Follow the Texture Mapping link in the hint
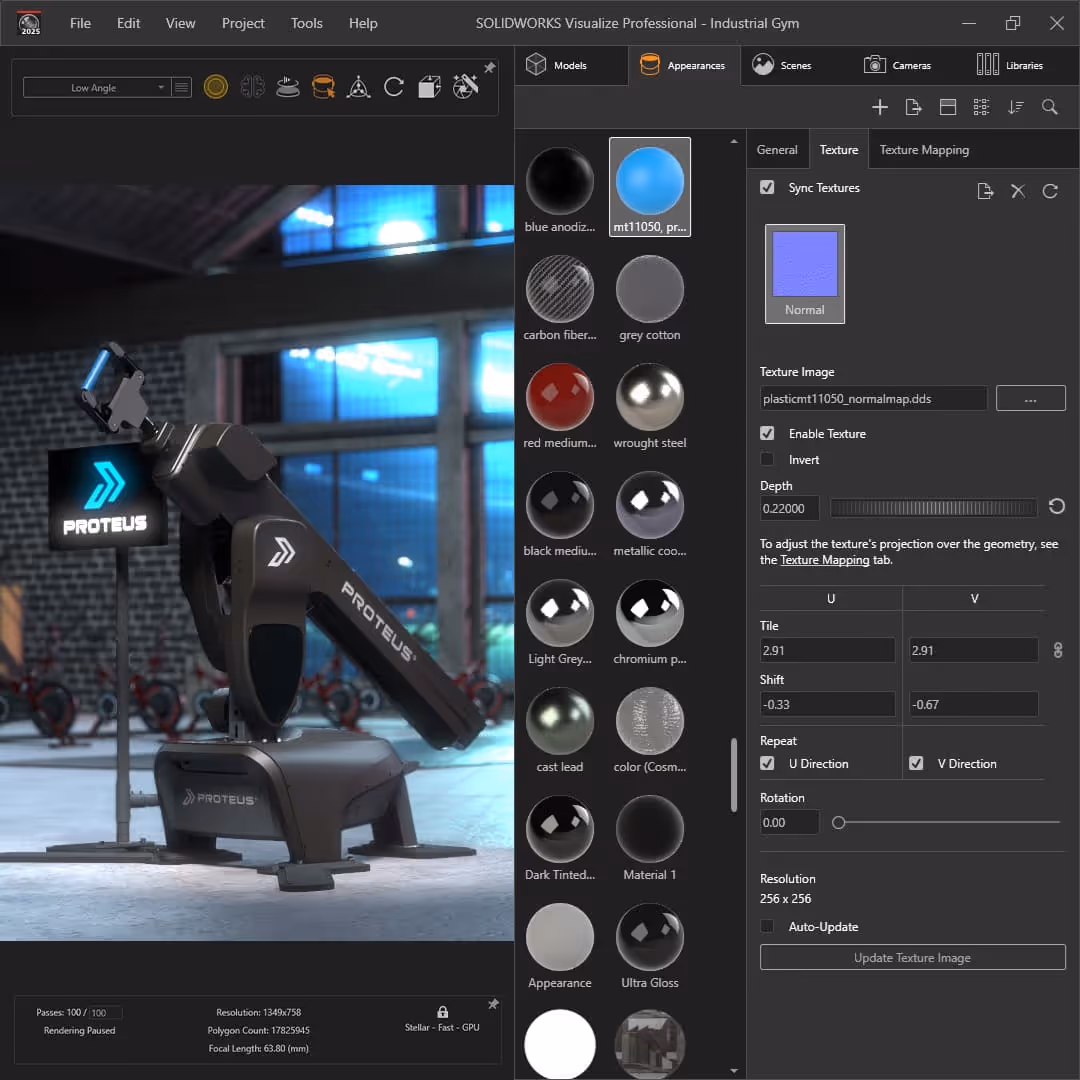The width and height of the screenshot is (1080, 1080). tap(824, 560)
